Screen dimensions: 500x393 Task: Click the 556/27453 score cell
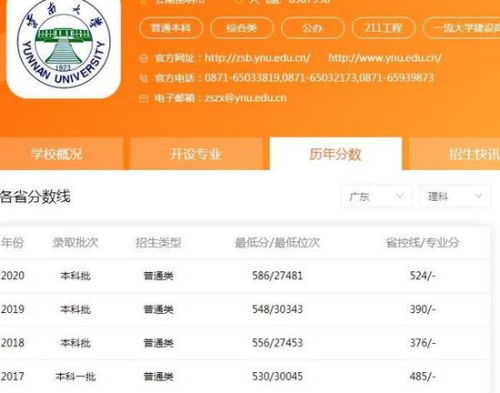[277, 343]
